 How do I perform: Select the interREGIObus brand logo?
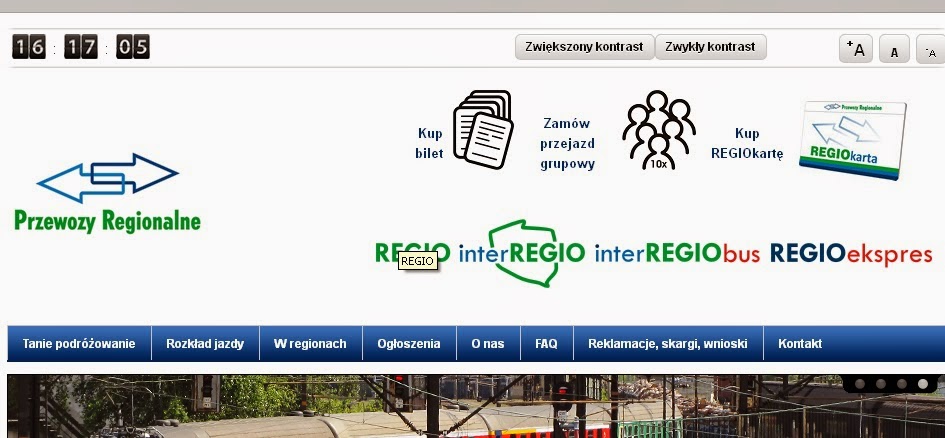pyautogui.click(x=677, y=254)
